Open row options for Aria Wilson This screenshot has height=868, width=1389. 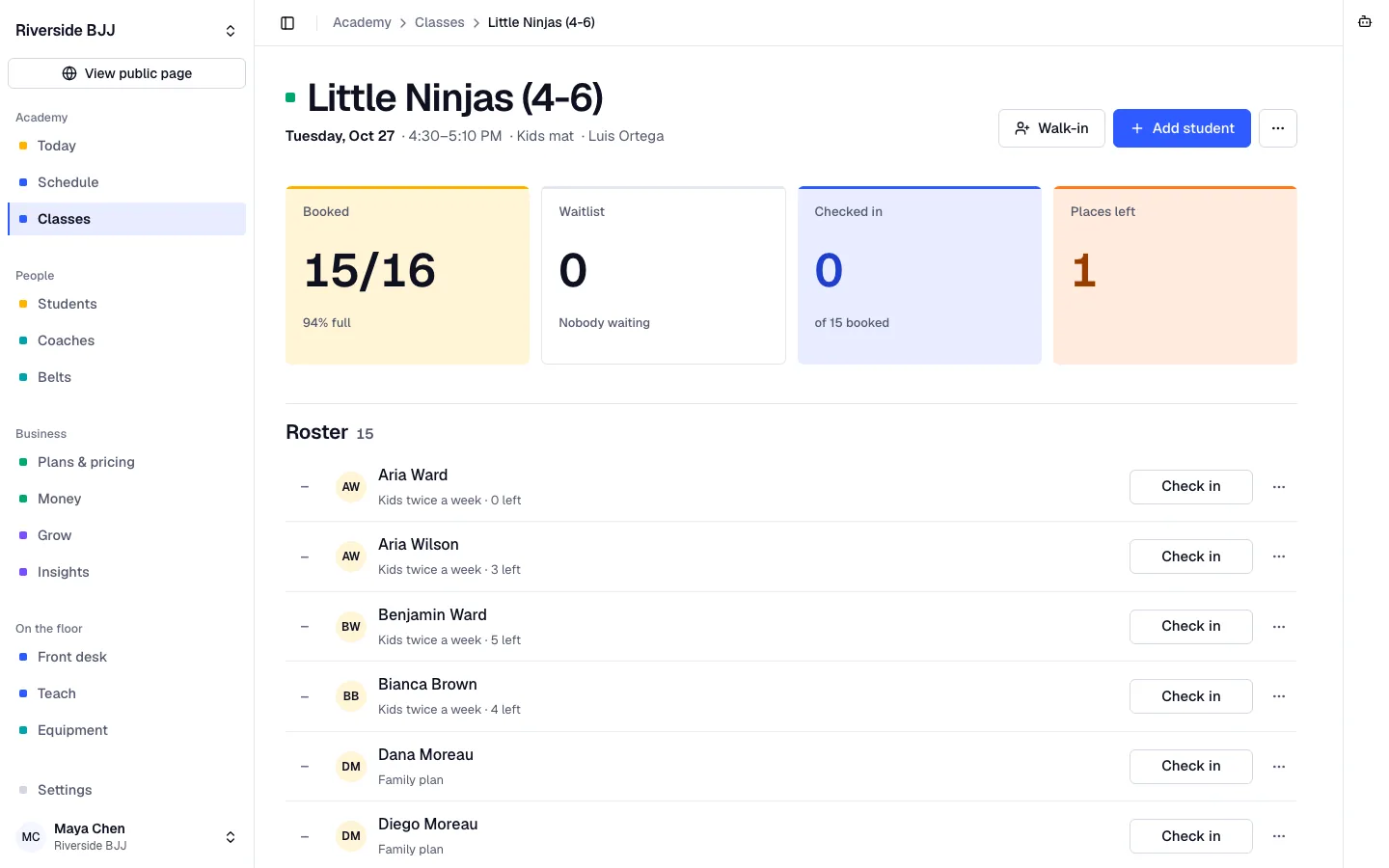tap(1279, 556)
